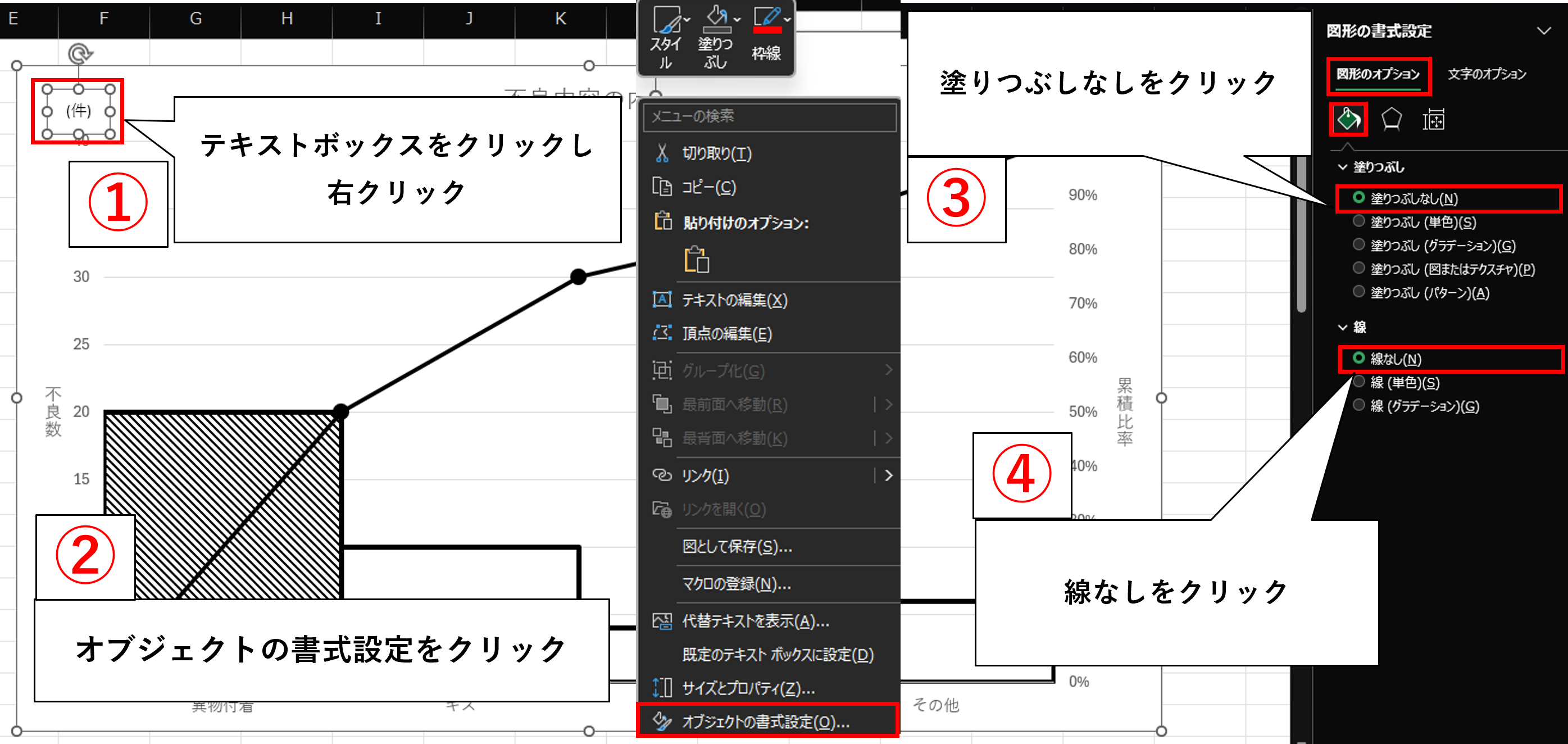Click the リンクを開く icon
The height and width of the screenshot is (744, 1568).
(662, 509)
